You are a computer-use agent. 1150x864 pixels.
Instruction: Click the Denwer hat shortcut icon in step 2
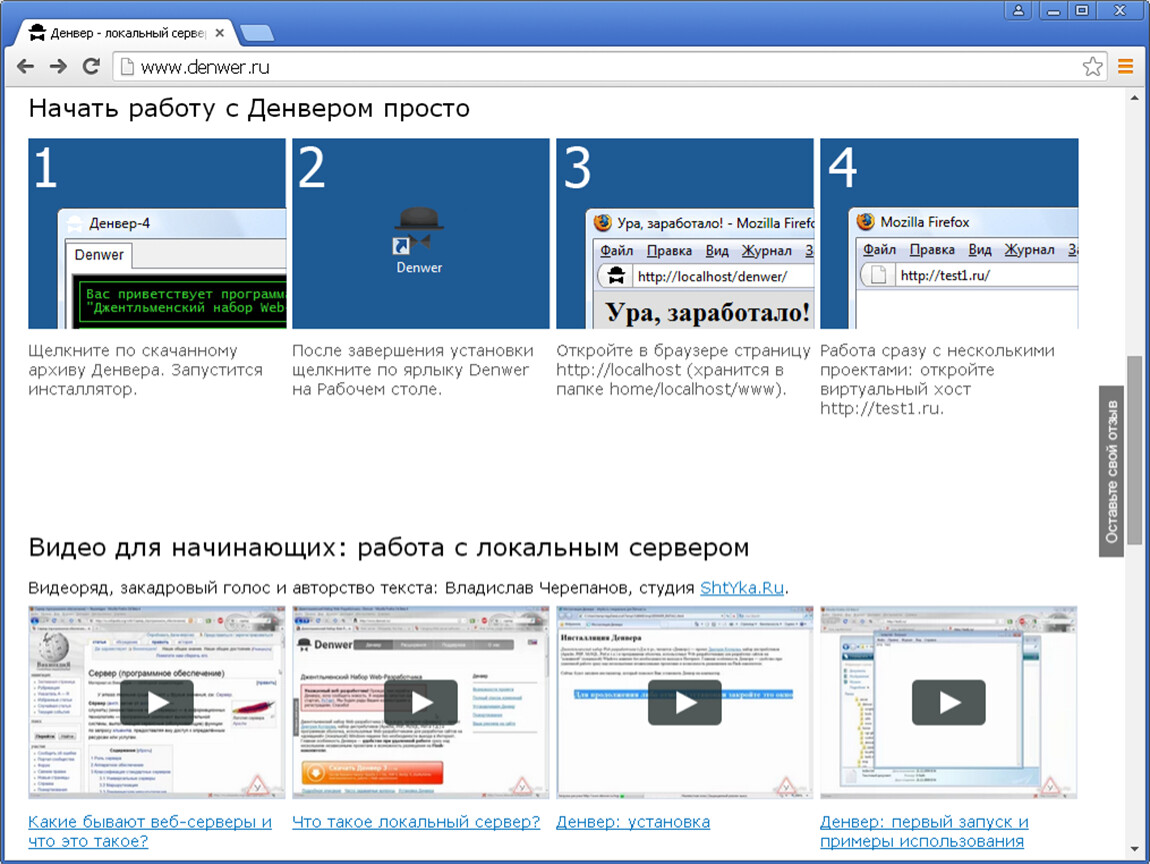coord(418,230)
